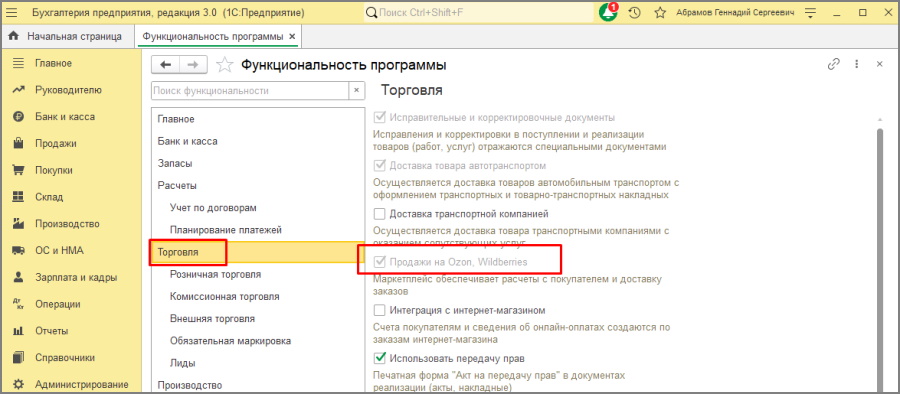Click the search magnifier icon
The width and height of the screenshot is (900, 394).
(x=372, y=12)
